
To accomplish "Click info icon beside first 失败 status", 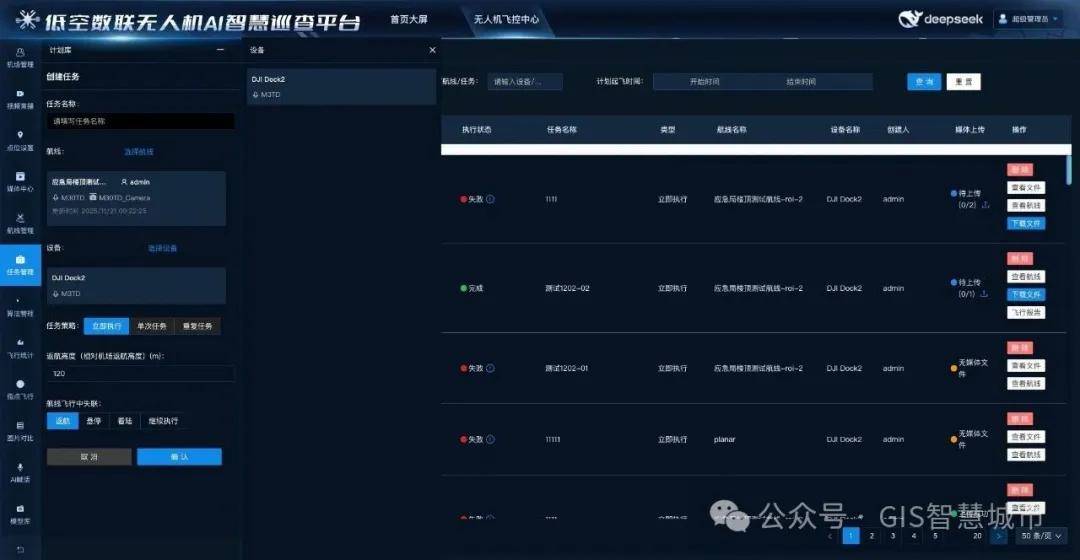I will point(490,200).
